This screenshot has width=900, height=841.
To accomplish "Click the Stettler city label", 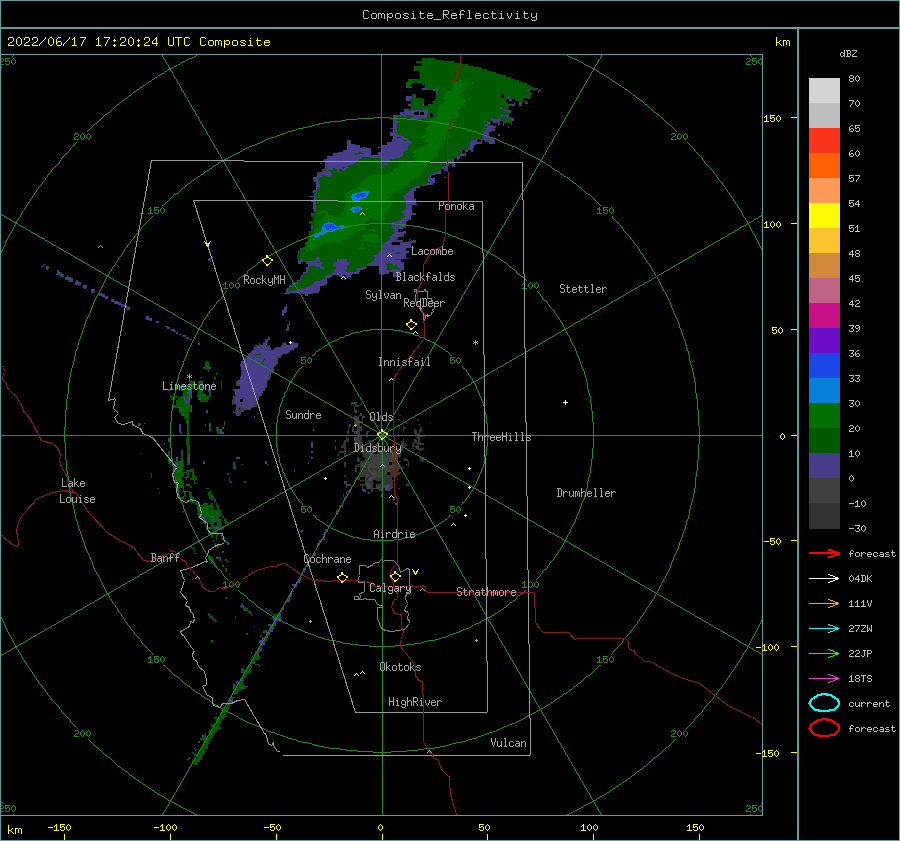I will pyautogui.click(x=583, y=289).
